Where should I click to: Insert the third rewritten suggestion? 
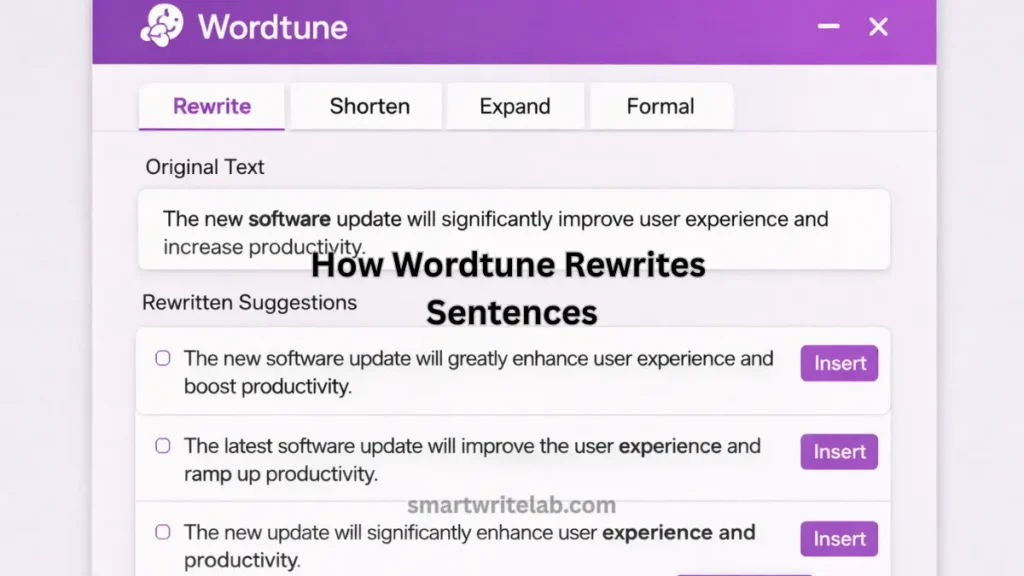click(839, 539)
